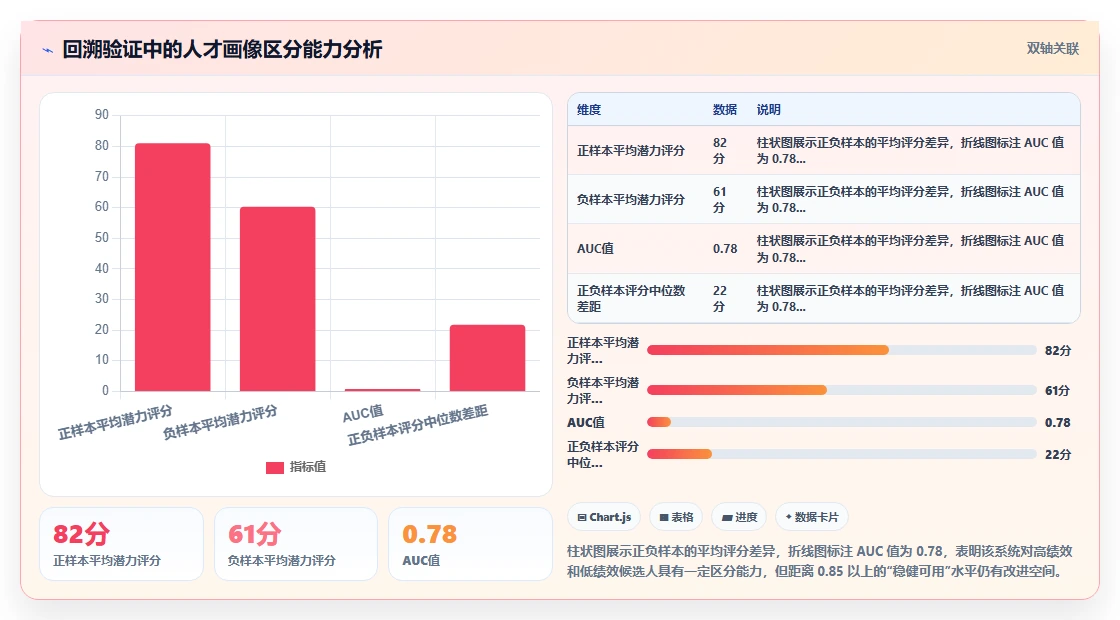
Task: Click the tiny AUC值 bar in the chart
Action: [382, 389]
